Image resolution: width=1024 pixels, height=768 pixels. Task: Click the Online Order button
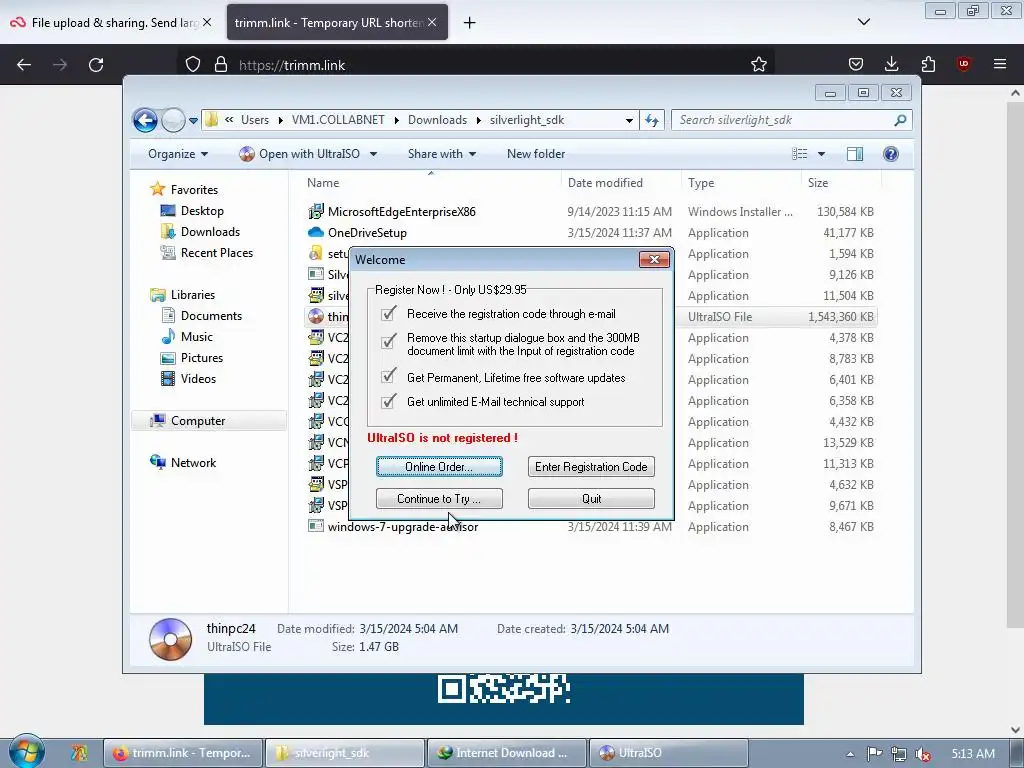click(x=439, y=466)
